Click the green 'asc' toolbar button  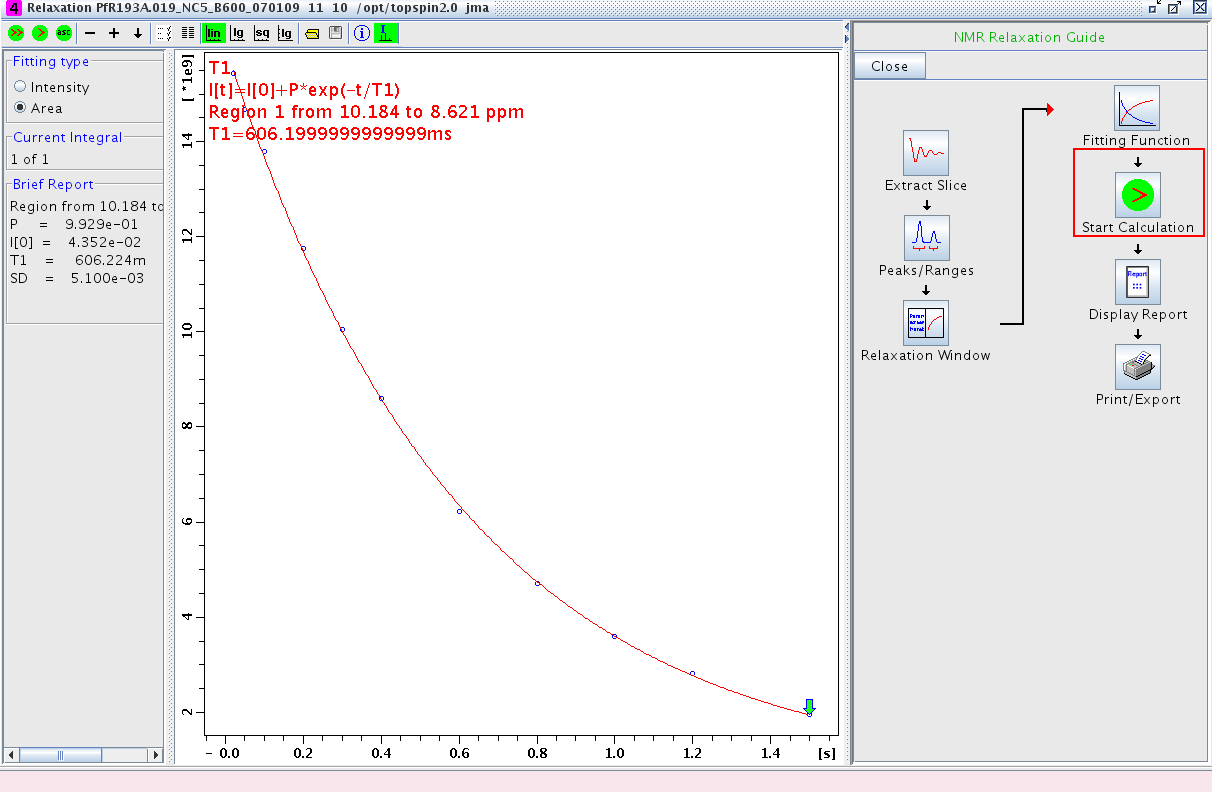coord(64,33)
